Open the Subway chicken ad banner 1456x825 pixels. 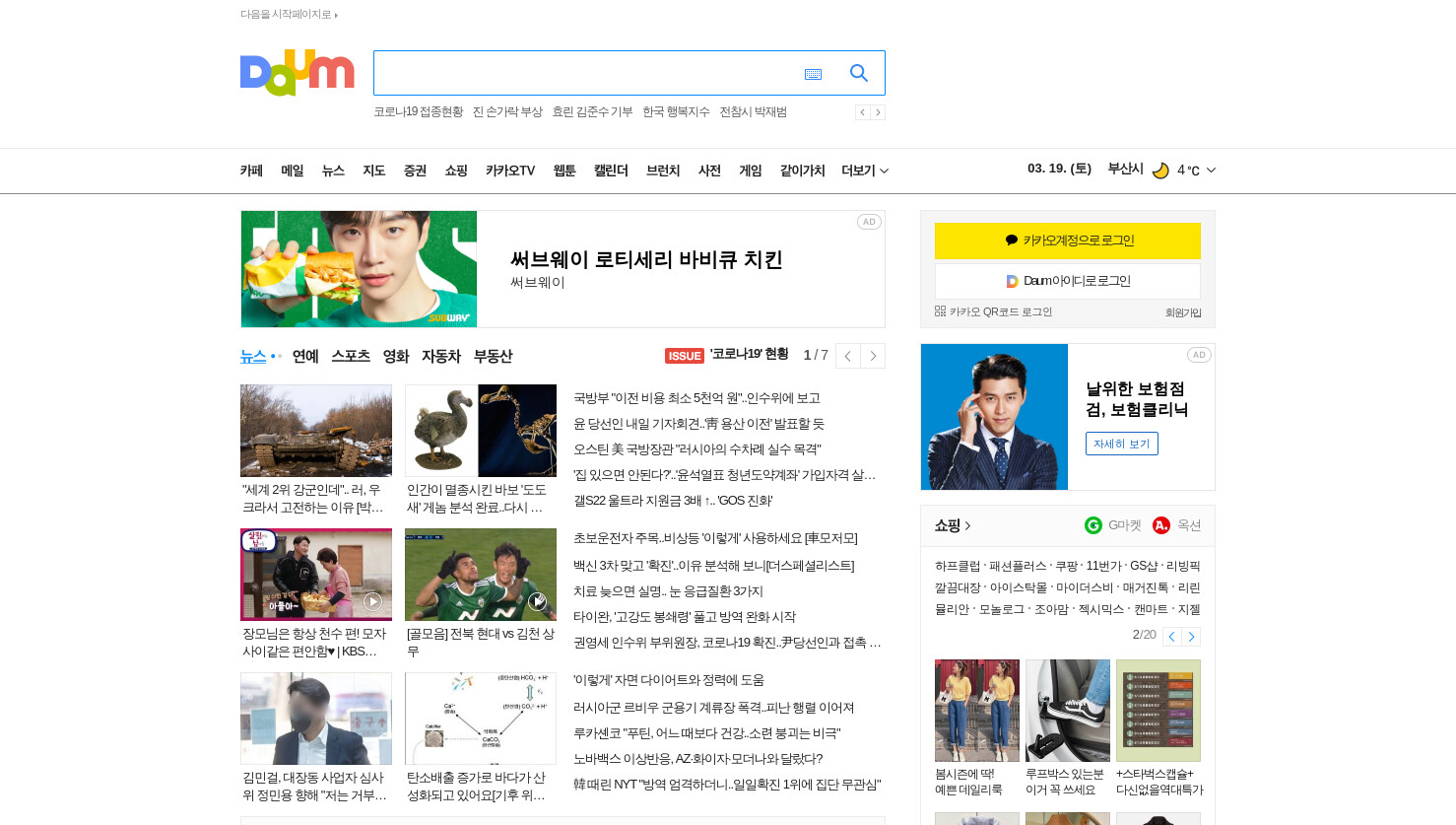pos(563,269)
